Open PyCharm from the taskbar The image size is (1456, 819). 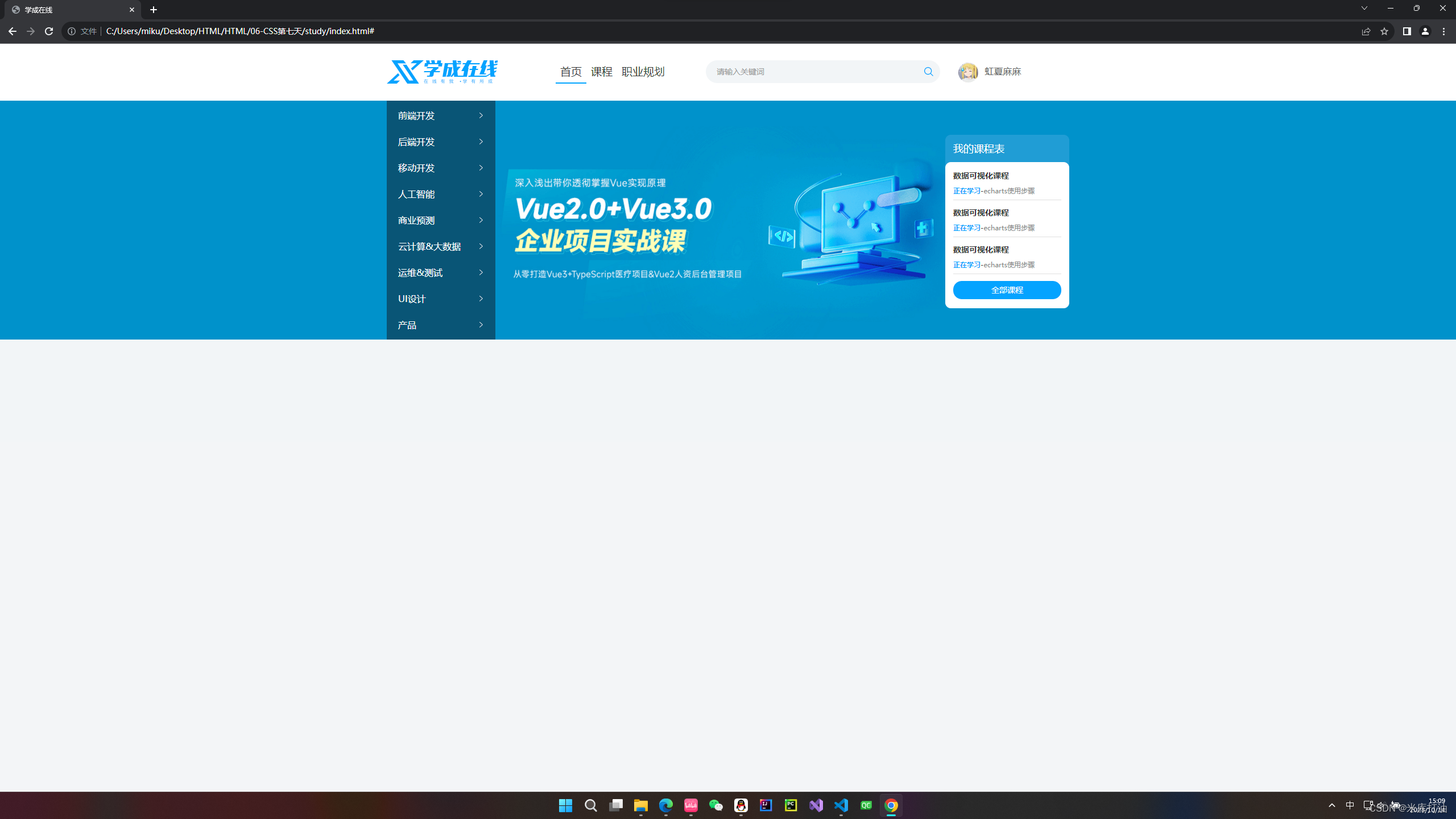pyautogui.click(x=791, y=805)
